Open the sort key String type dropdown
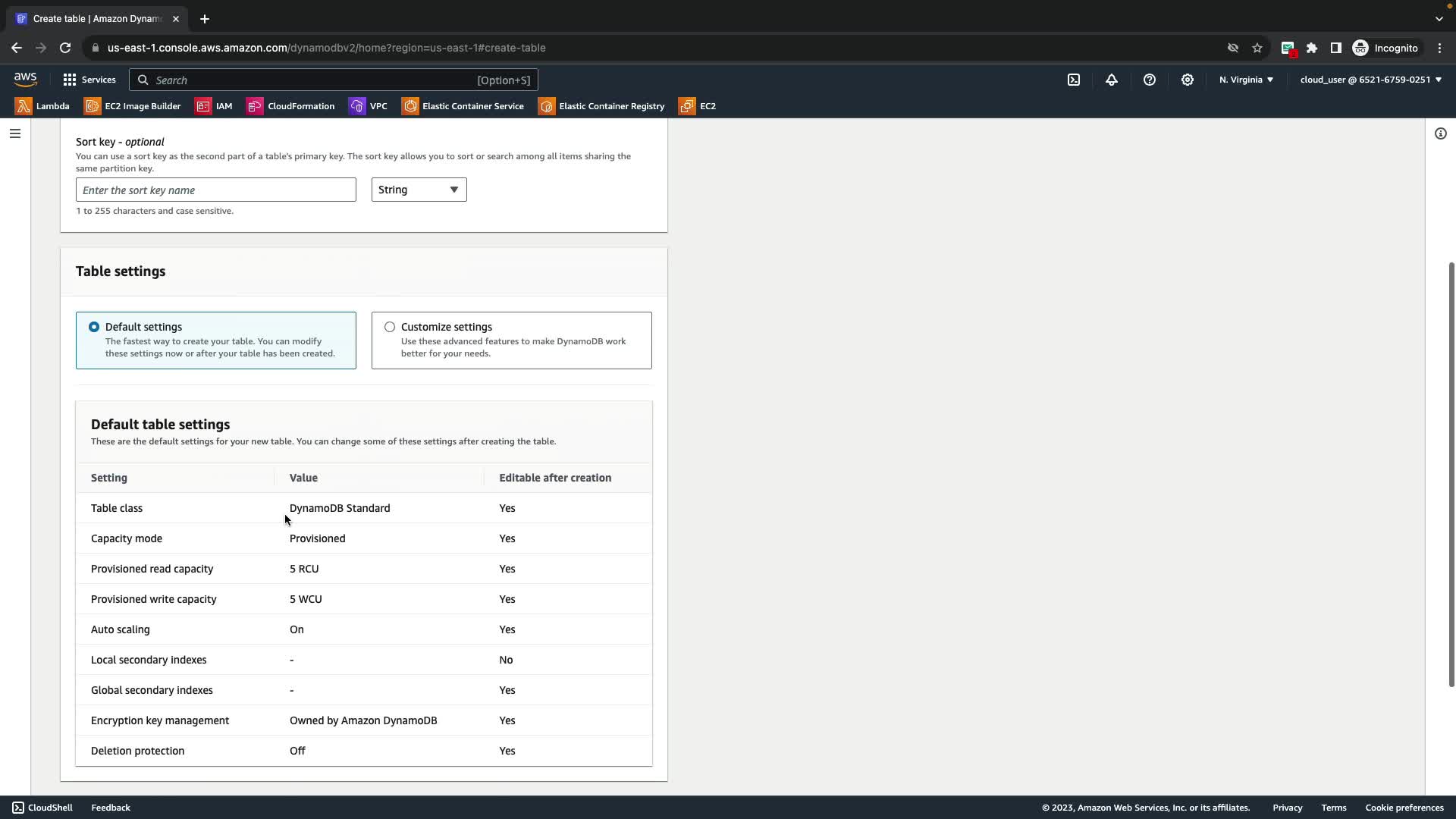The image size is (1456, 819). click(419, 190)
